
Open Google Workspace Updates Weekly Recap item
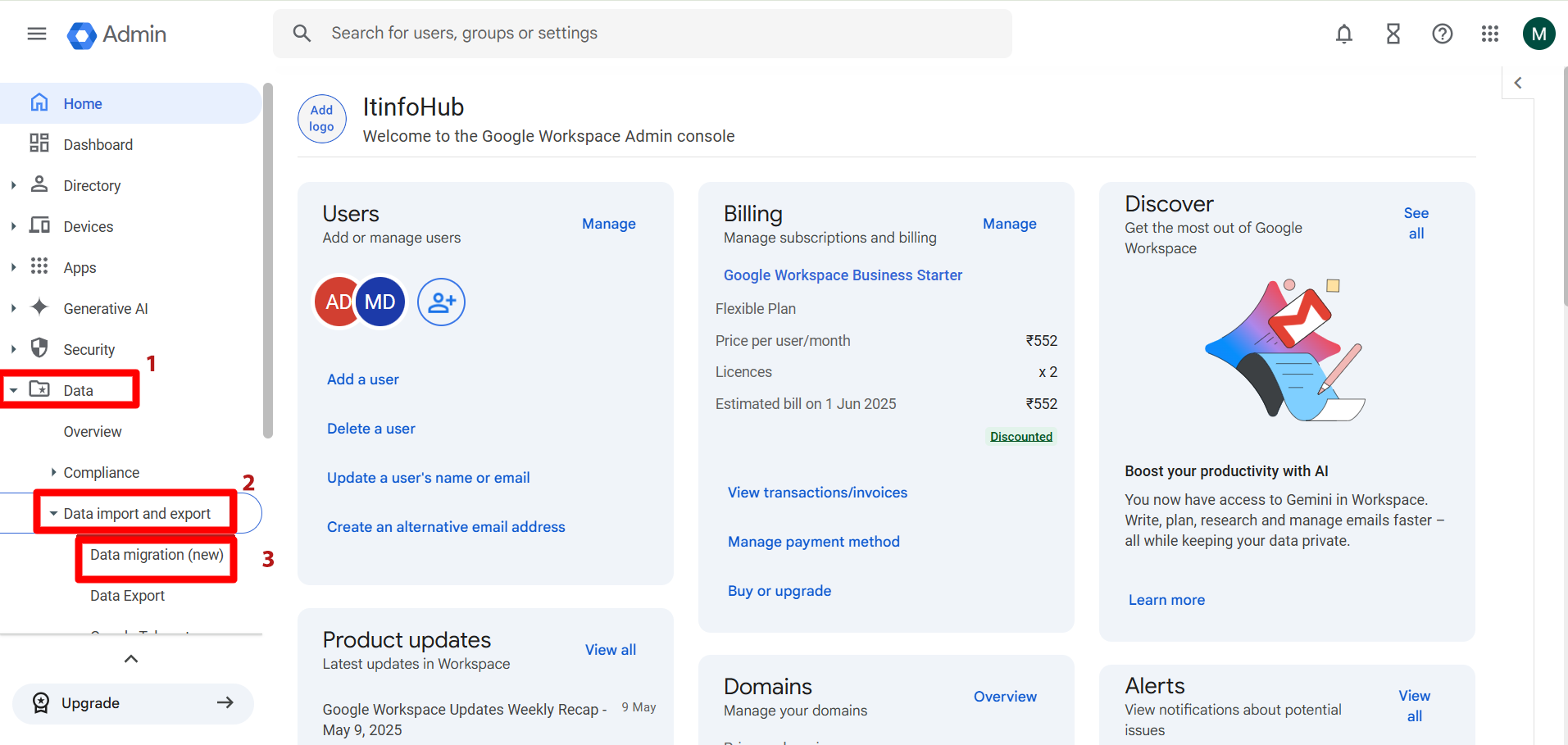point(465,720)
